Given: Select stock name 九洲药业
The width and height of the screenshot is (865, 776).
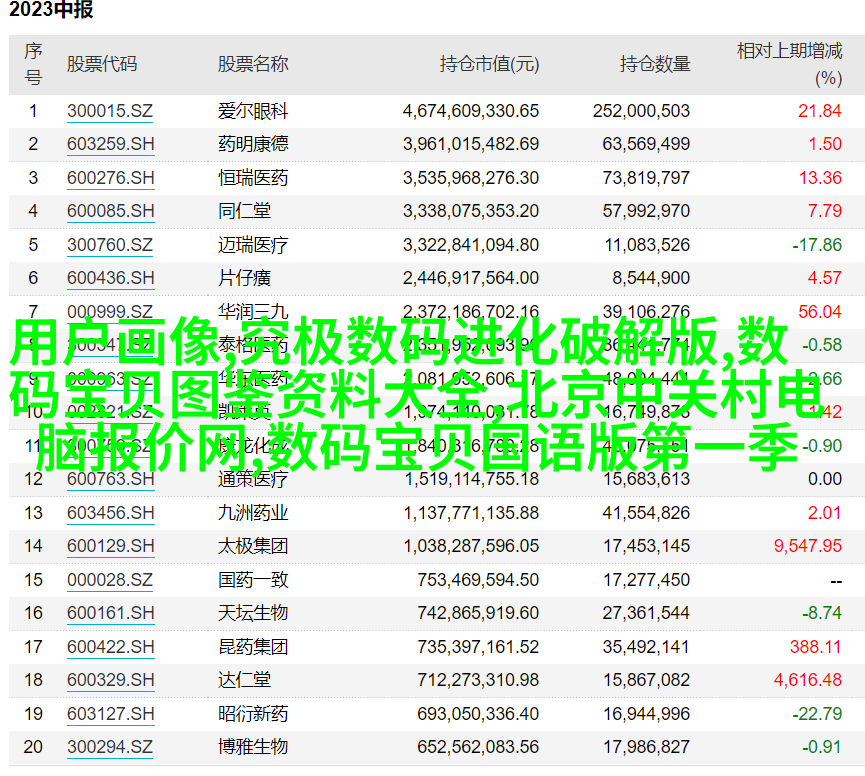Looking at the screenshot, I should tap(253, 512).
